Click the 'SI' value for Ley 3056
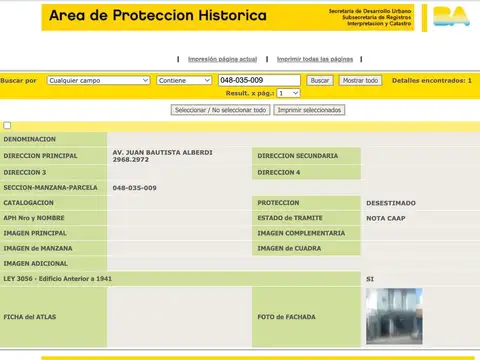 tap(370, 279)
